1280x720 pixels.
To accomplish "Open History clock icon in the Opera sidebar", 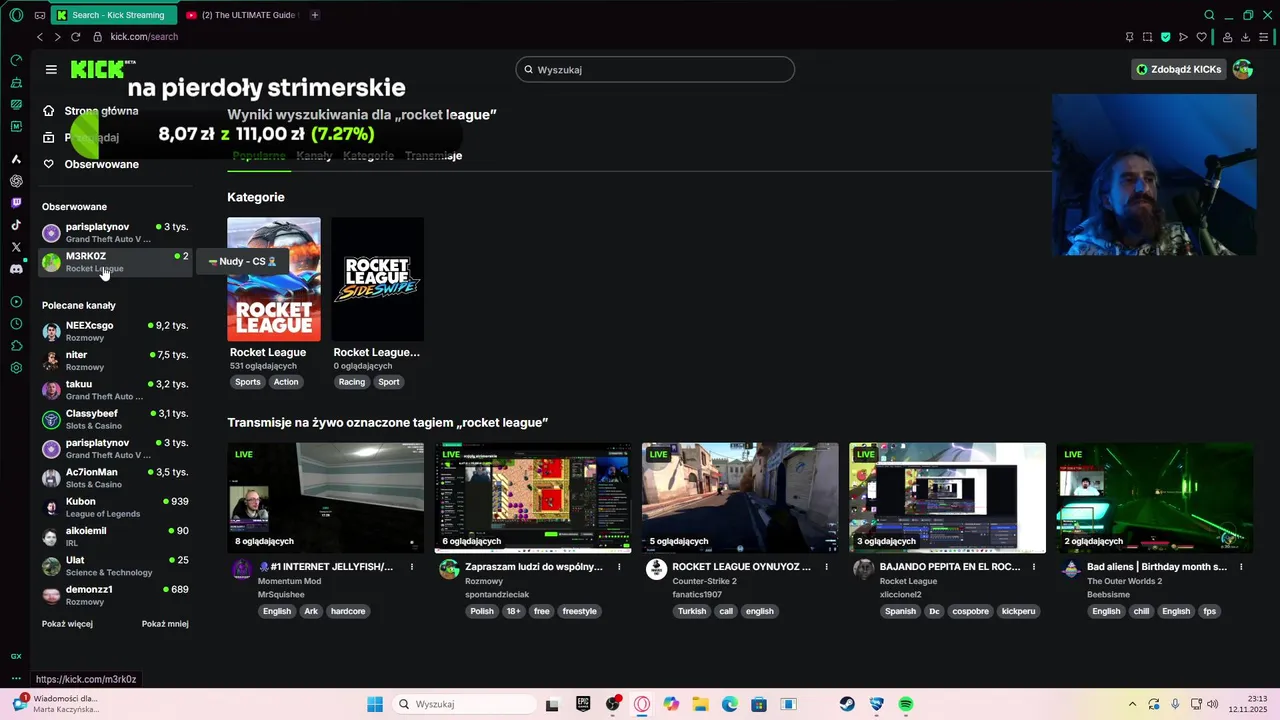I will (x=16, y=324).
